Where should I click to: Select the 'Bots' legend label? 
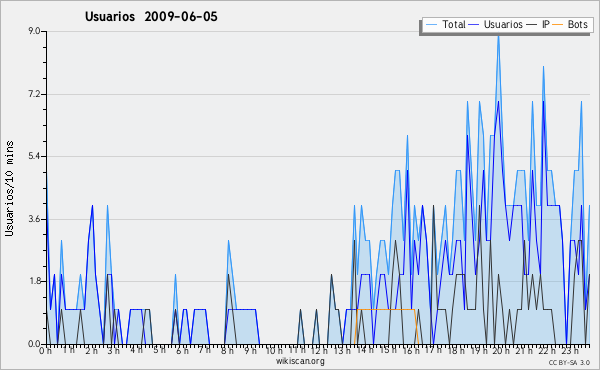(577, 24)
